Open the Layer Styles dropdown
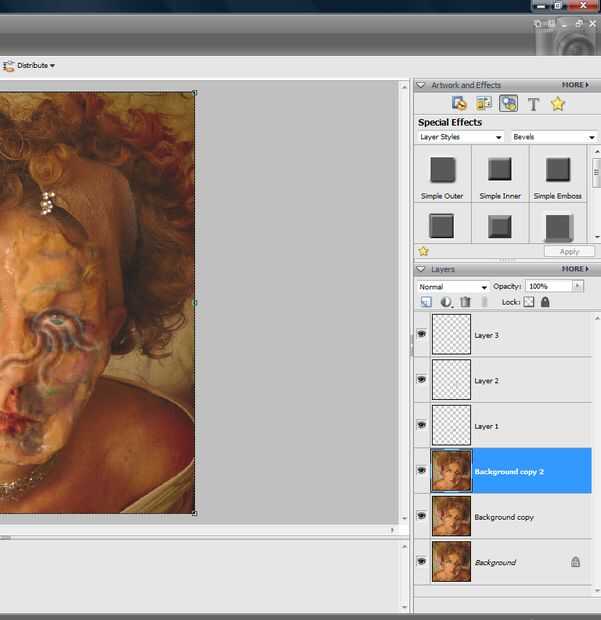601x620 pixels. click(460, 137)
